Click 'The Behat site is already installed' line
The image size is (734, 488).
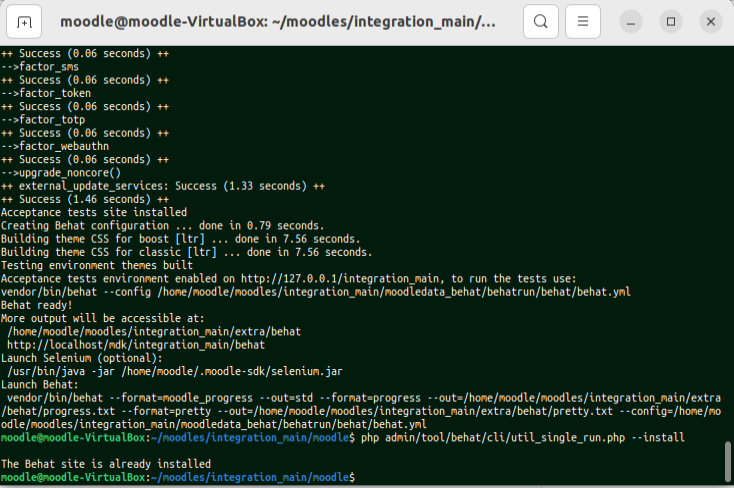coord(106,464)
